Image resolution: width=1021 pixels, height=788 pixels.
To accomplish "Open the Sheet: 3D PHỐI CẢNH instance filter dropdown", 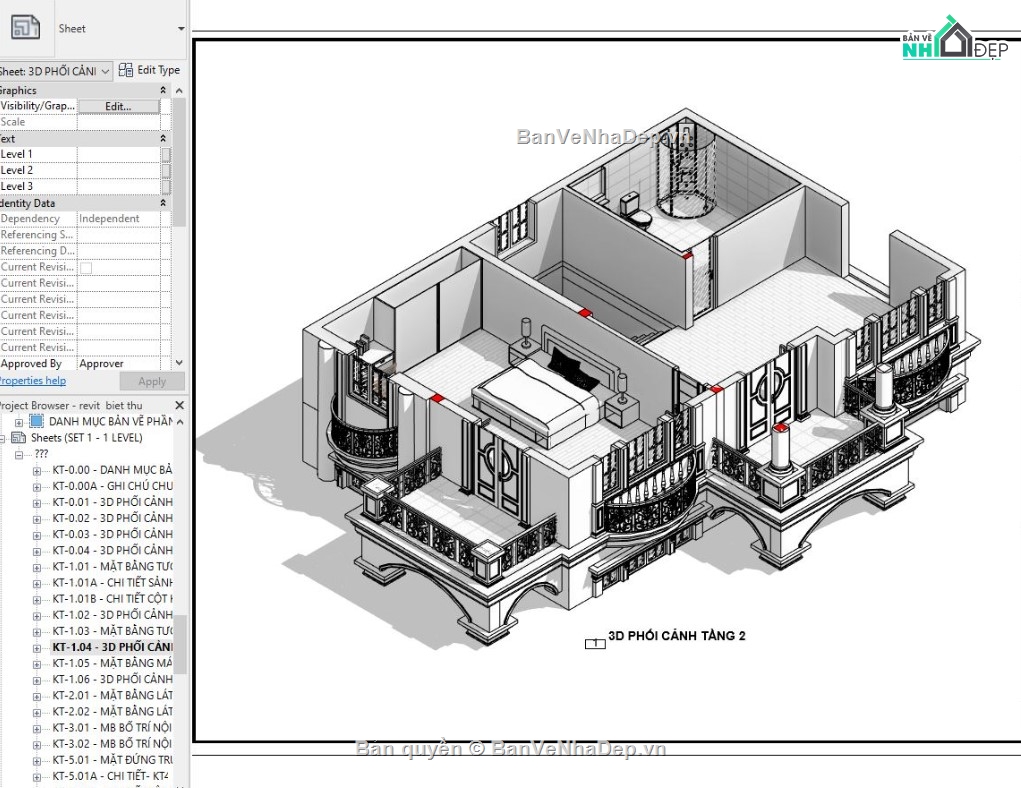I will (x=105, y=71).
